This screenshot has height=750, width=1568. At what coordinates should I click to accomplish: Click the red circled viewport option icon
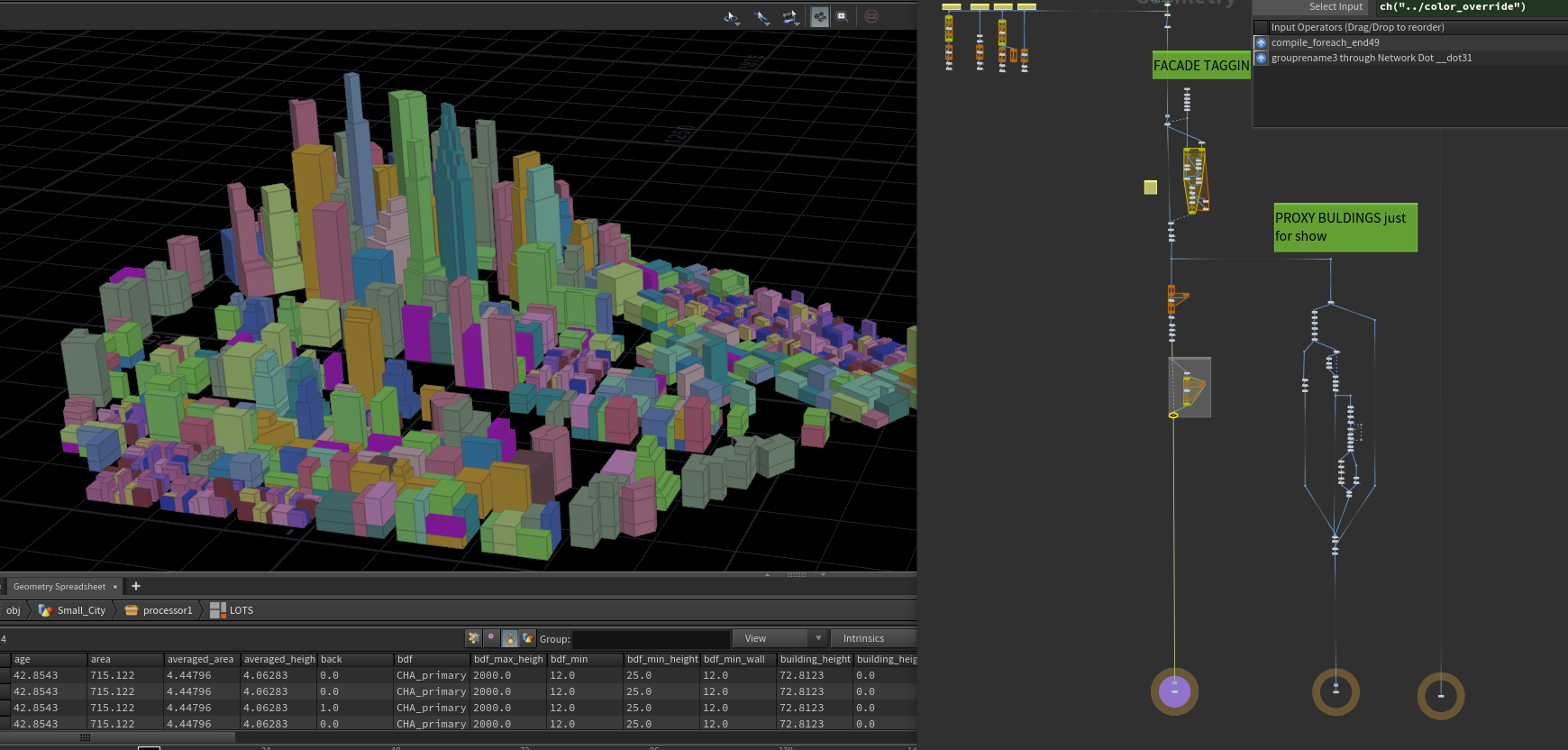[871, 16]
